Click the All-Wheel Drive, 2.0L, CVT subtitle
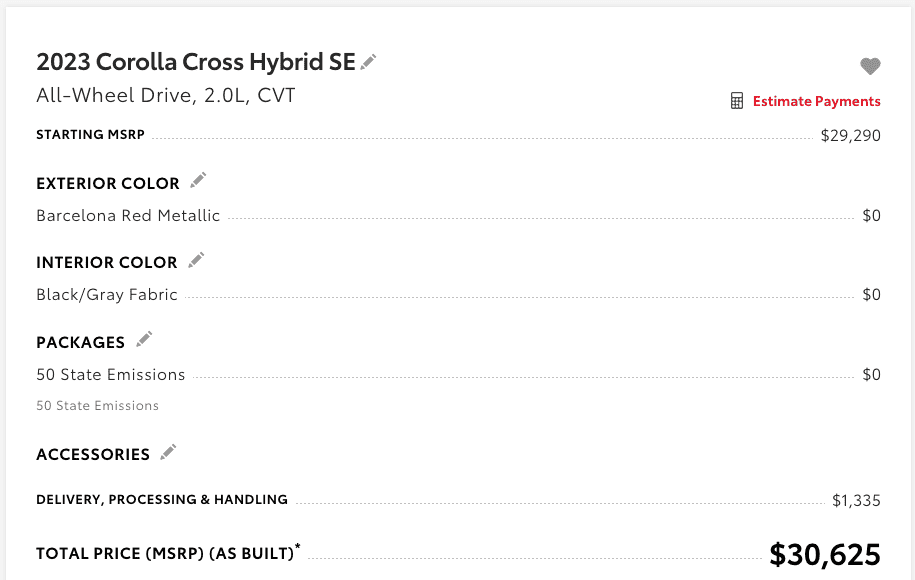This screenshot has height=580, width=915. pos(166,95)
